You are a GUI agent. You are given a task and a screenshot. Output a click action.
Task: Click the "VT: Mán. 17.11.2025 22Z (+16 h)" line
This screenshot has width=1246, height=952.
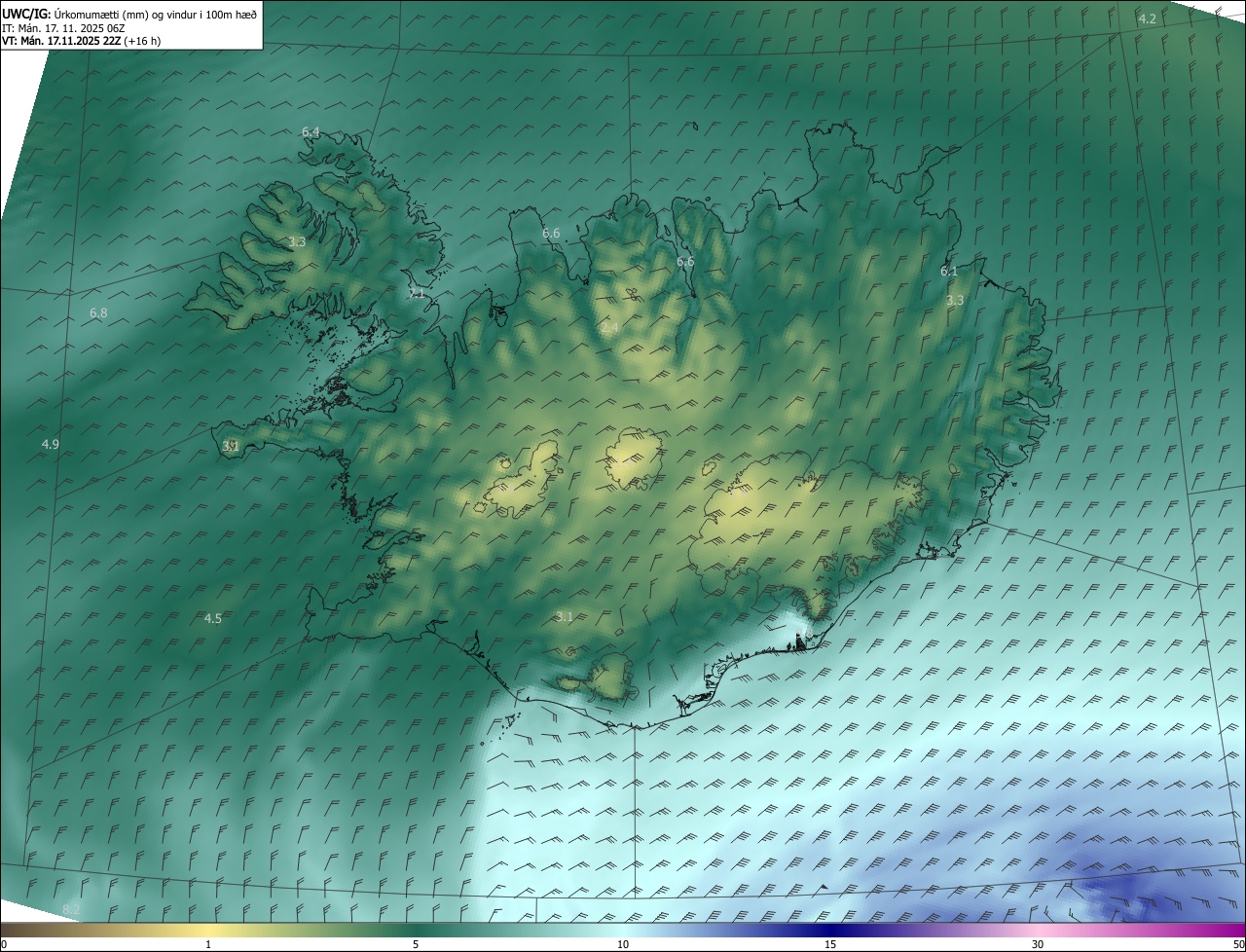(82, 41)
